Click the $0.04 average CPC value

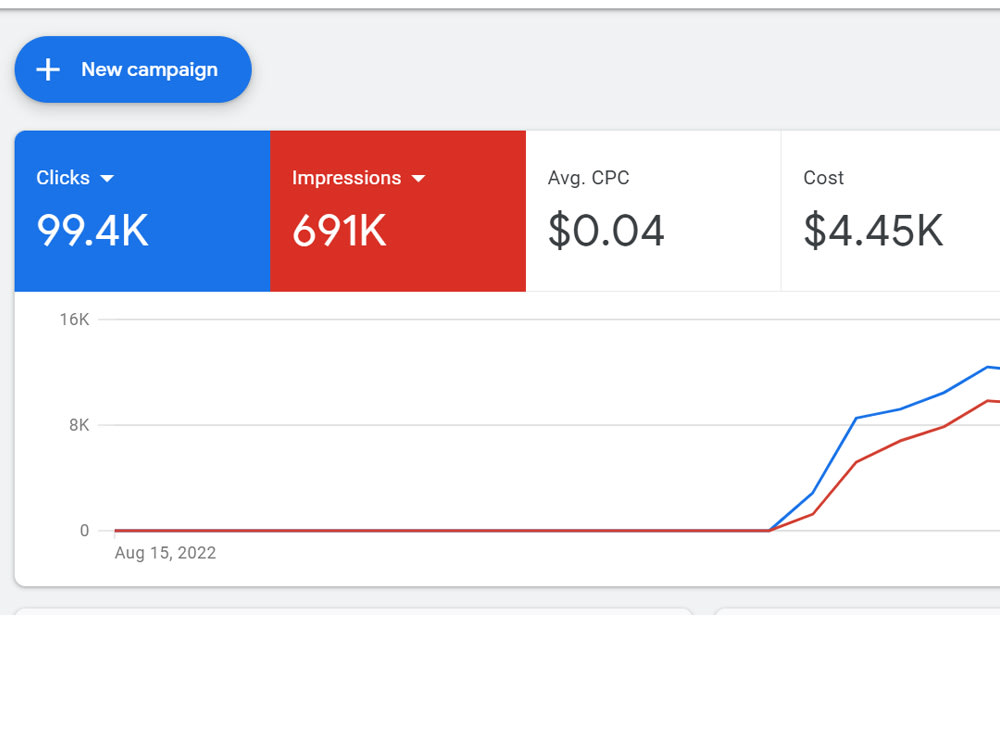point(606,230)
